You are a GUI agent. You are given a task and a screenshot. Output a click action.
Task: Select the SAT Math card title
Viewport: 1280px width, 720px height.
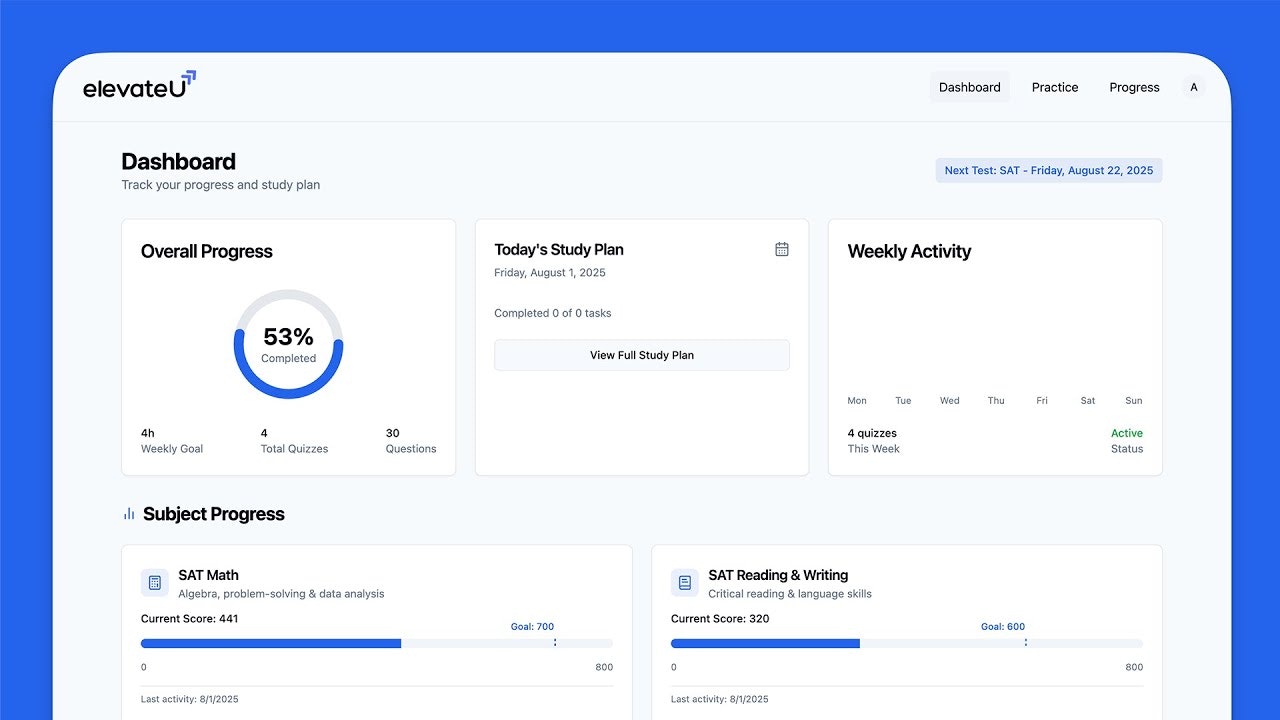(x=208, y=575)
